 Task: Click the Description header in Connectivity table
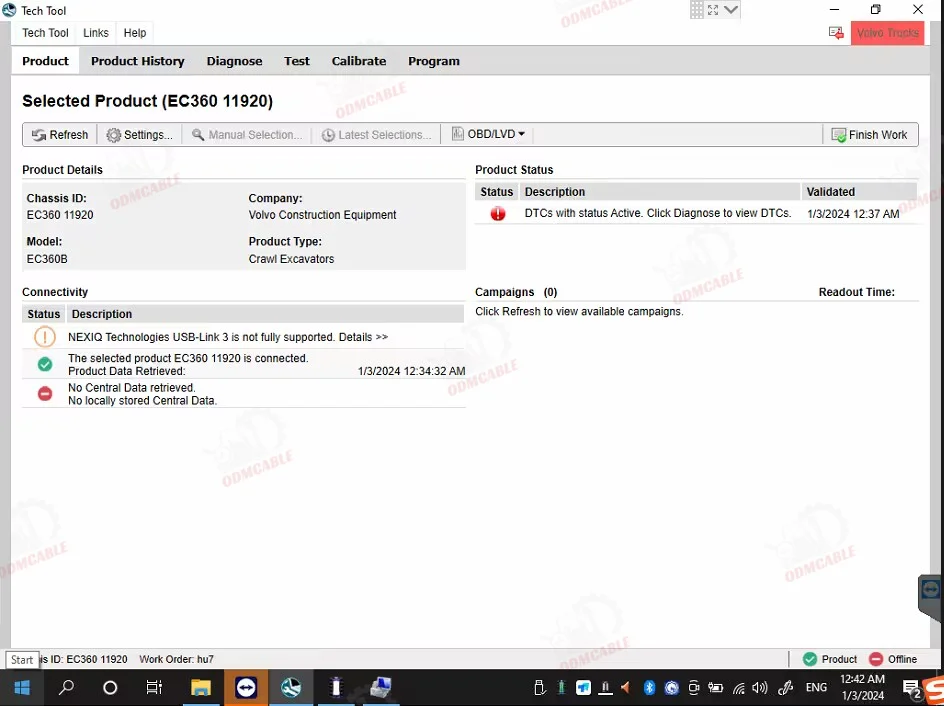(265, 314)
